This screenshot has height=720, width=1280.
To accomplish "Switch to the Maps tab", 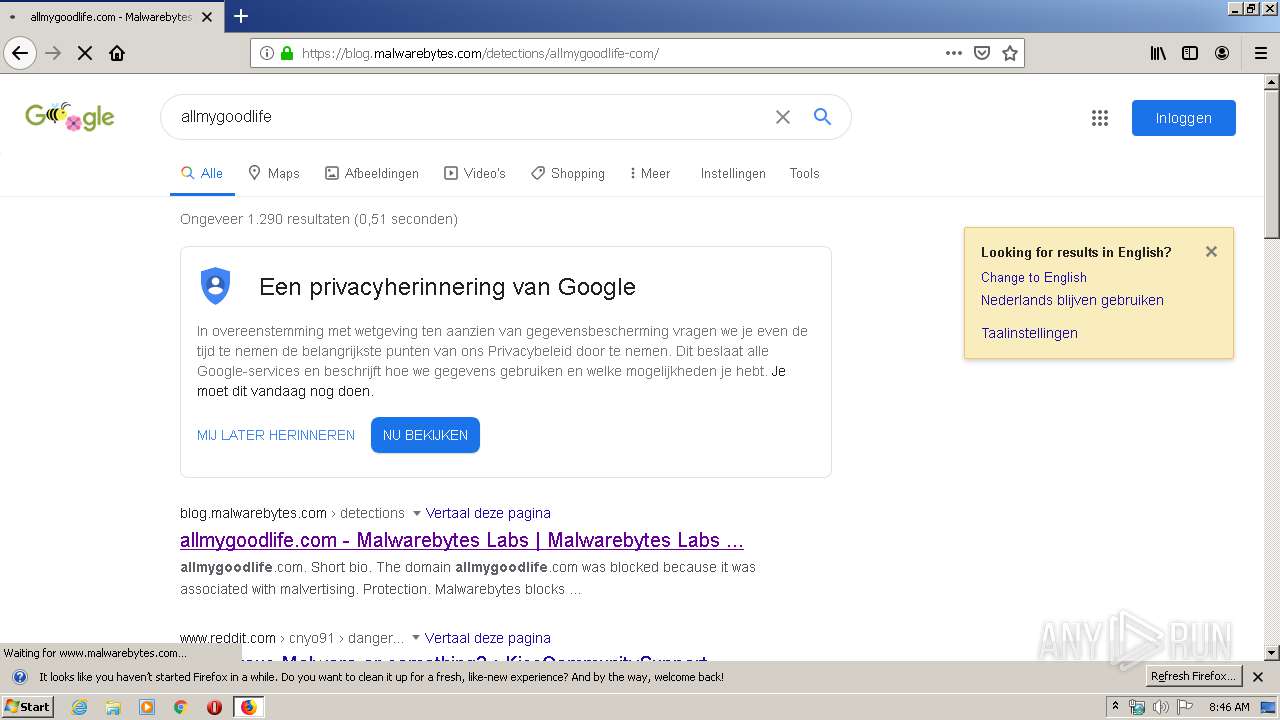I will click(274, 173).
